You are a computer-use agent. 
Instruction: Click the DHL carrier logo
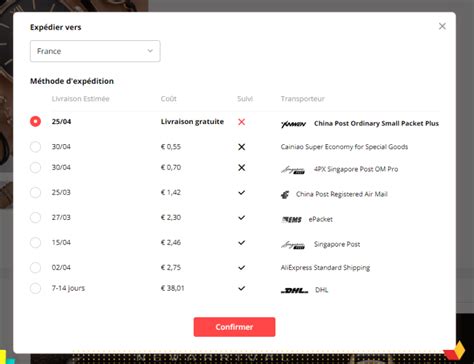[x=294, y=291]
